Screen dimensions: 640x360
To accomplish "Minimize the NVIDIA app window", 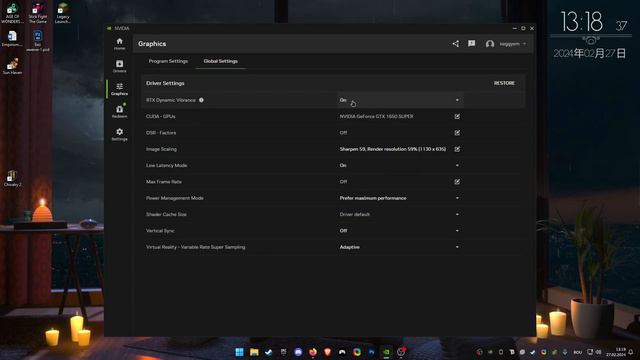I will [514, 28].
